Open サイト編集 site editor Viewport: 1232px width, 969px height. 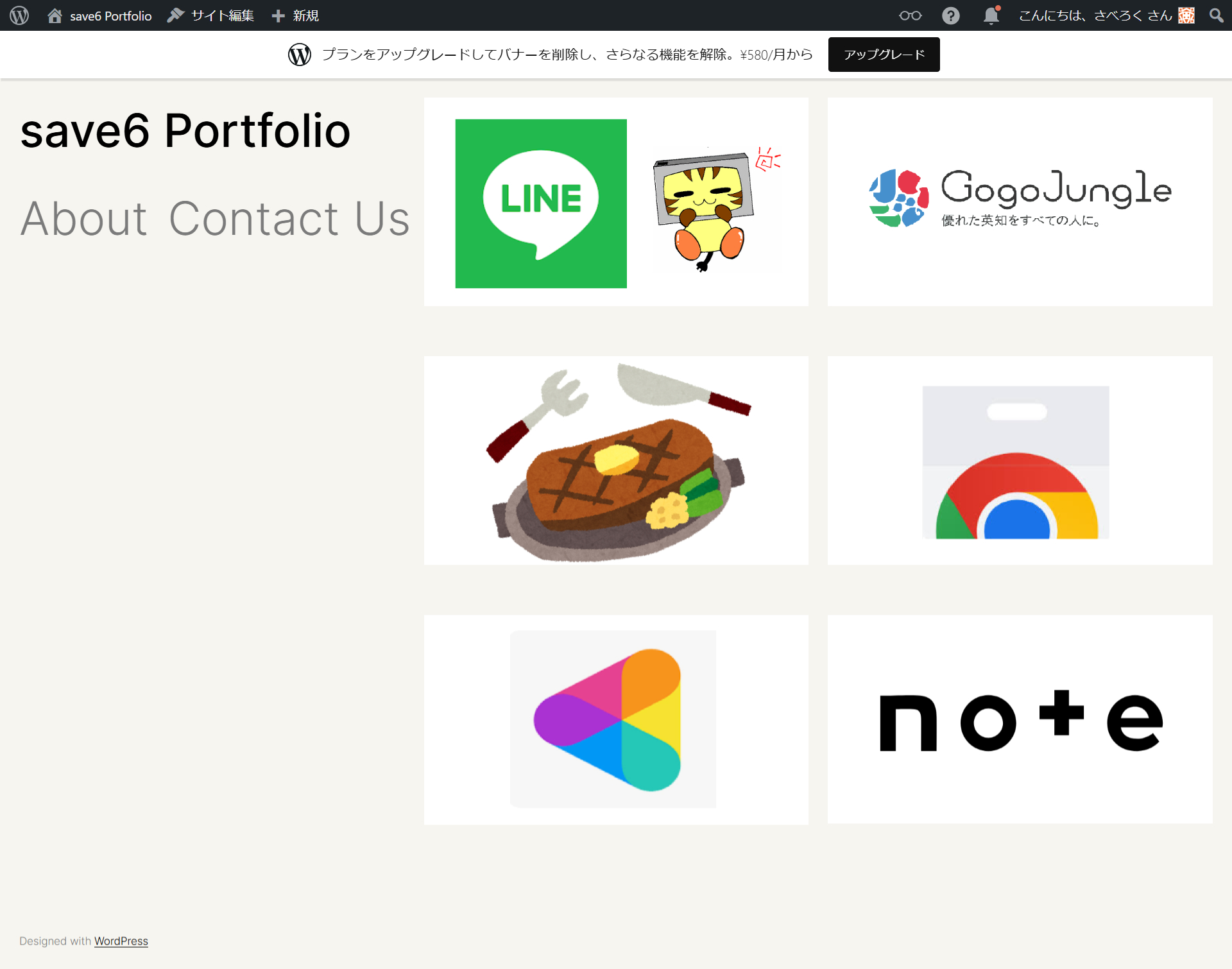pos(223,15)
